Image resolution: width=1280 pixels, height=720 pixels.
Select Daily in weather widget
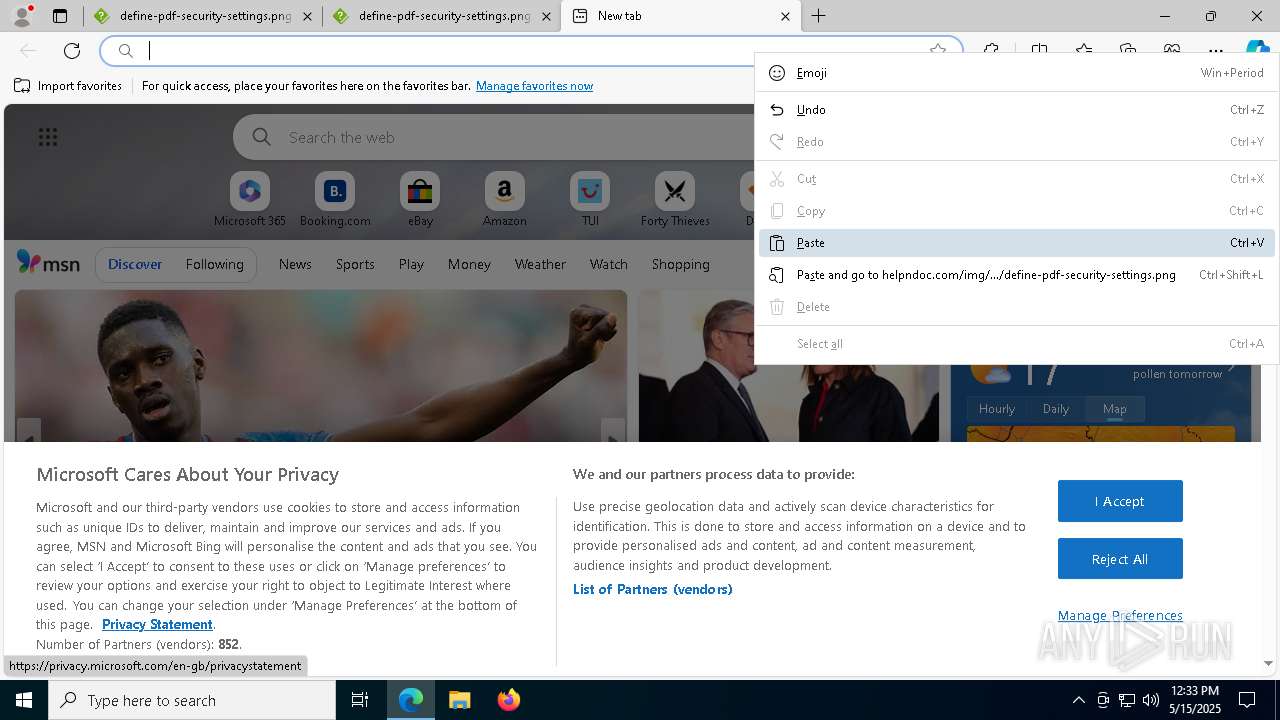tap(1056, 409)
